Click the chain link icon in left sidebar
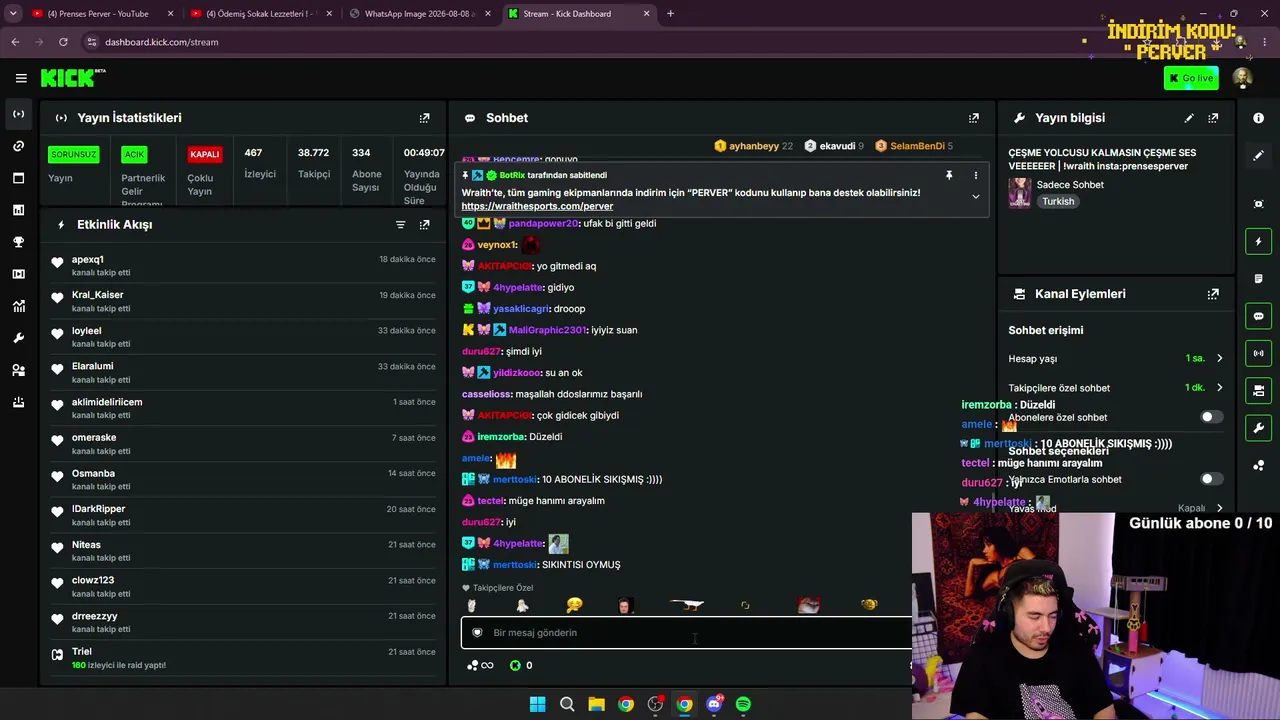Image resolution: width=1280 pixels, height=720 pixels. tap(19, 146)
